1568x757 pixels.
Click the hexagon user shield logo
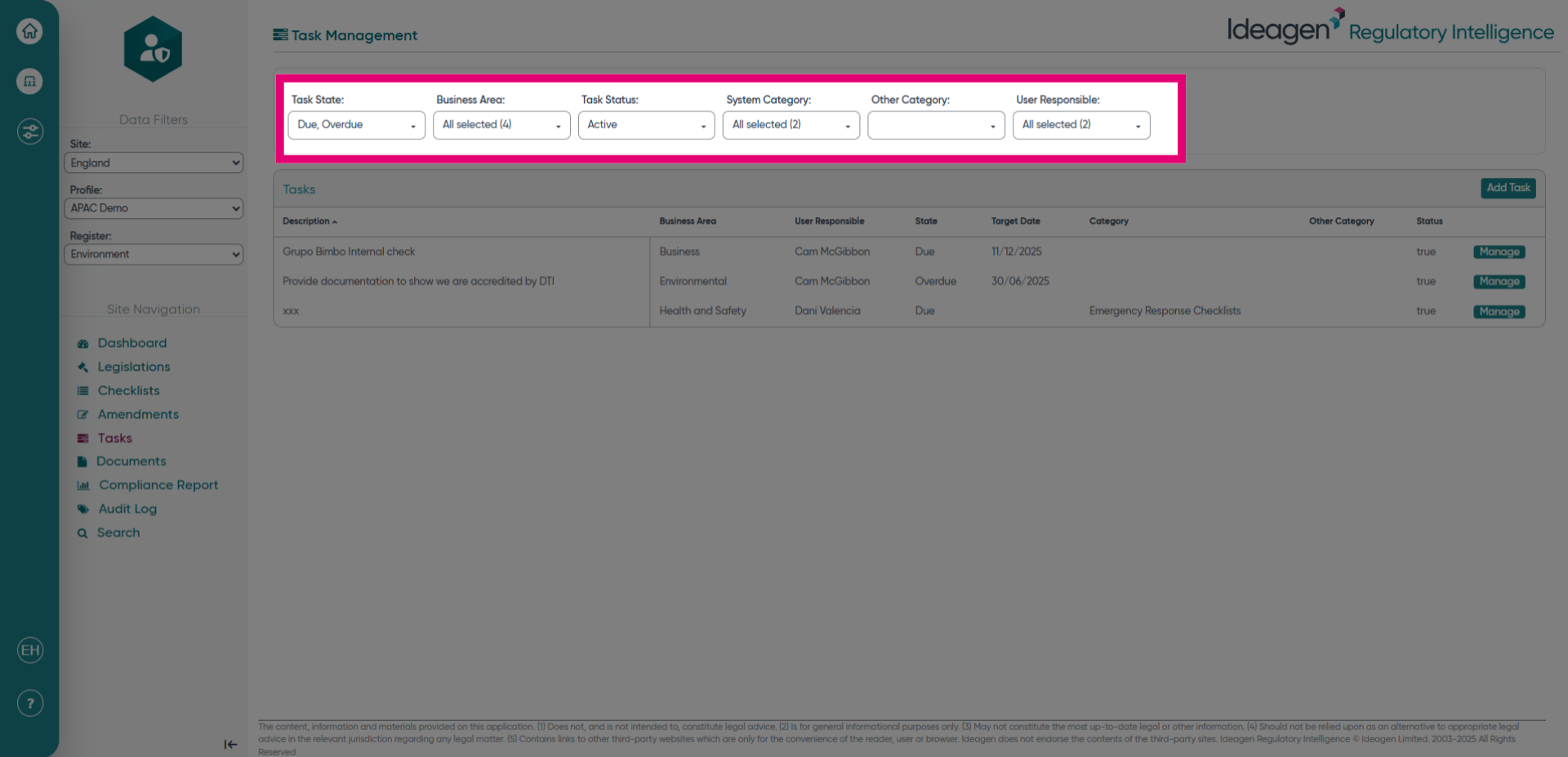coord(154,49)
